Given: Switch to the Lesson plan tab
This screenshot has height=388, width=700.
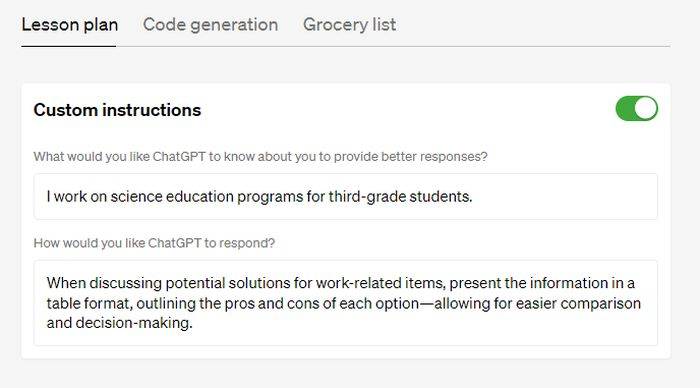Looking at the screenshot, I should coord(70,25).
